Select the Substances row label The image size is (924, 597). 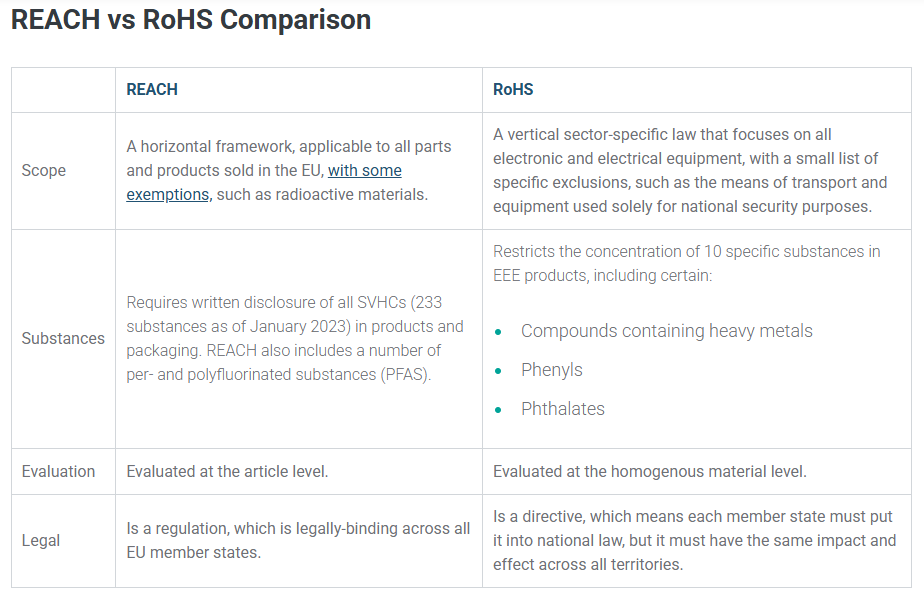pyautogui.click(x=63, y=339)
